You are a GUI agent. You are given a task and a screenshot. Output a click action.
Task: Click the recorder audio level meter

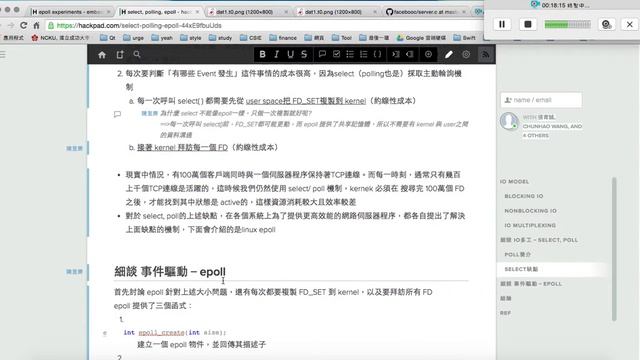tap(567, 24)
